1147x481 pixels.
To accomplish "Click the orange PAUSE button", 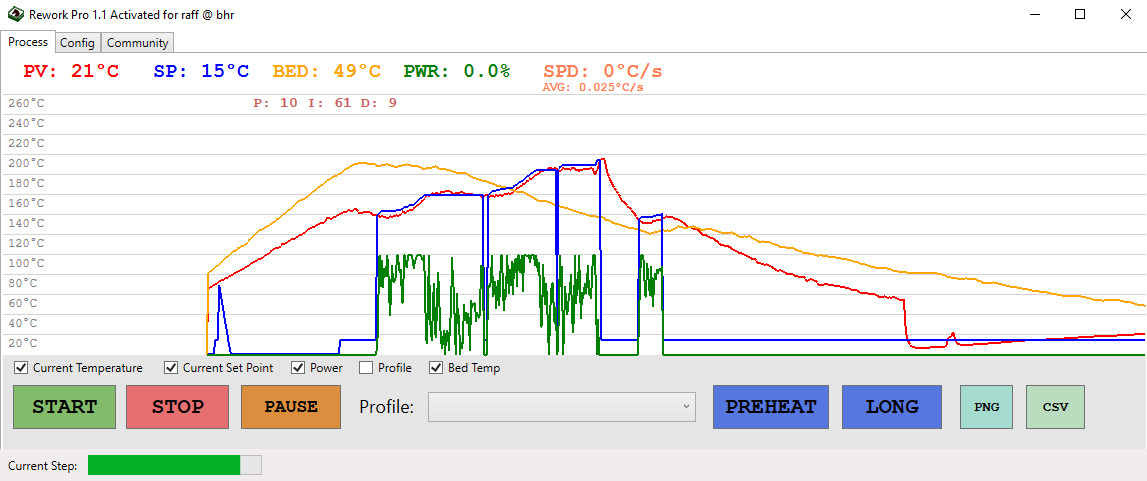I will (291, 407).
